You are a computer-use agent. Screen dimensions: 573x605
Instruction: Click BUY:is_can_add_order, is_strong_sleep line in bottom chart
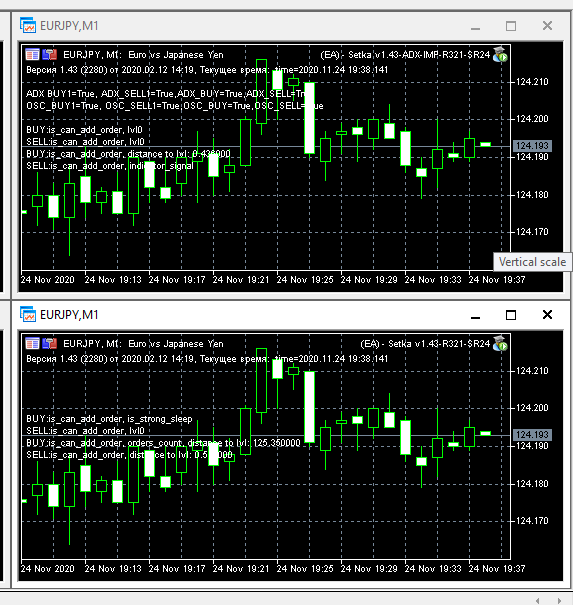click(109, 419)
